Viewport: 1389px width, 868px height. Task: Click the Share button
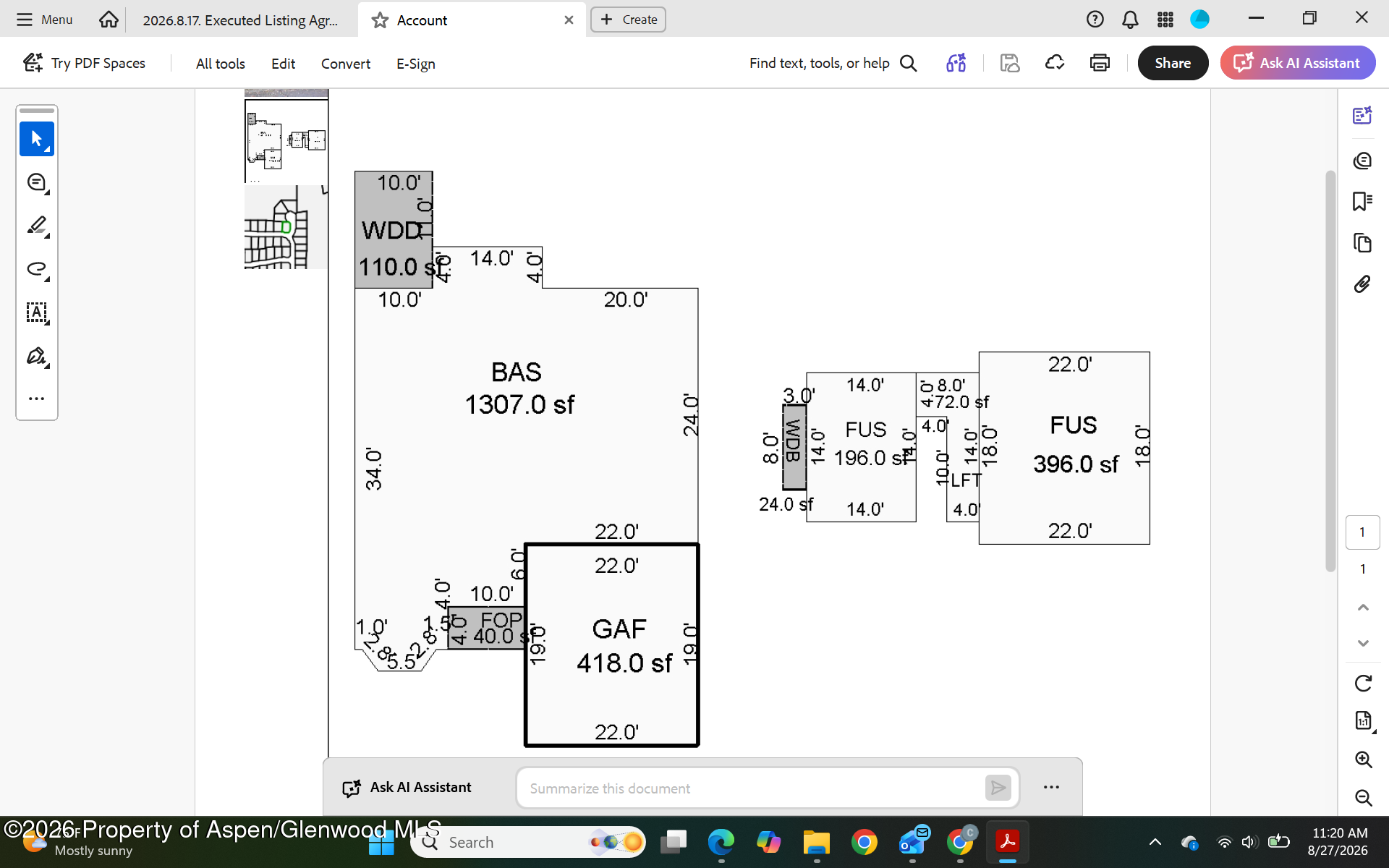click(x=1173, y=63)
